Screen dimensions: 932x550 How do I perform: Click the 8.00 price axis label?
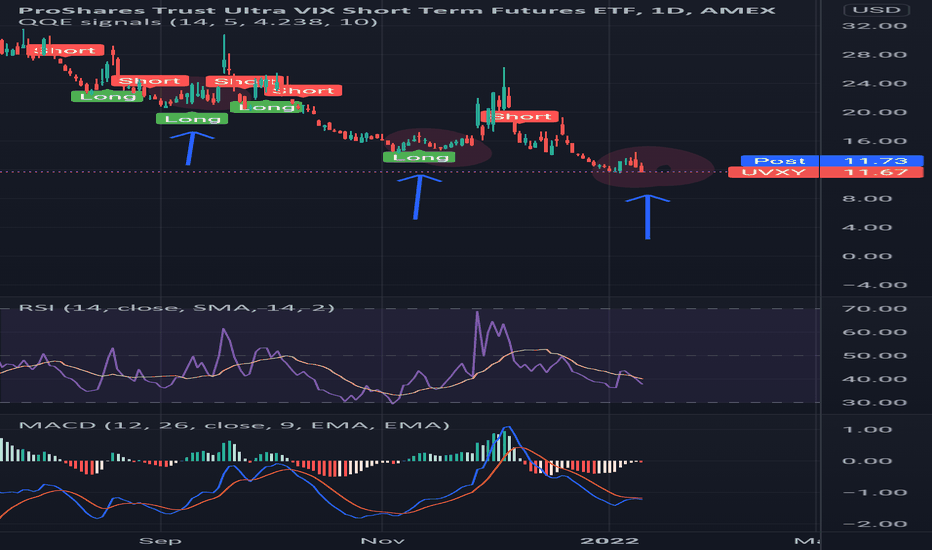867,199
